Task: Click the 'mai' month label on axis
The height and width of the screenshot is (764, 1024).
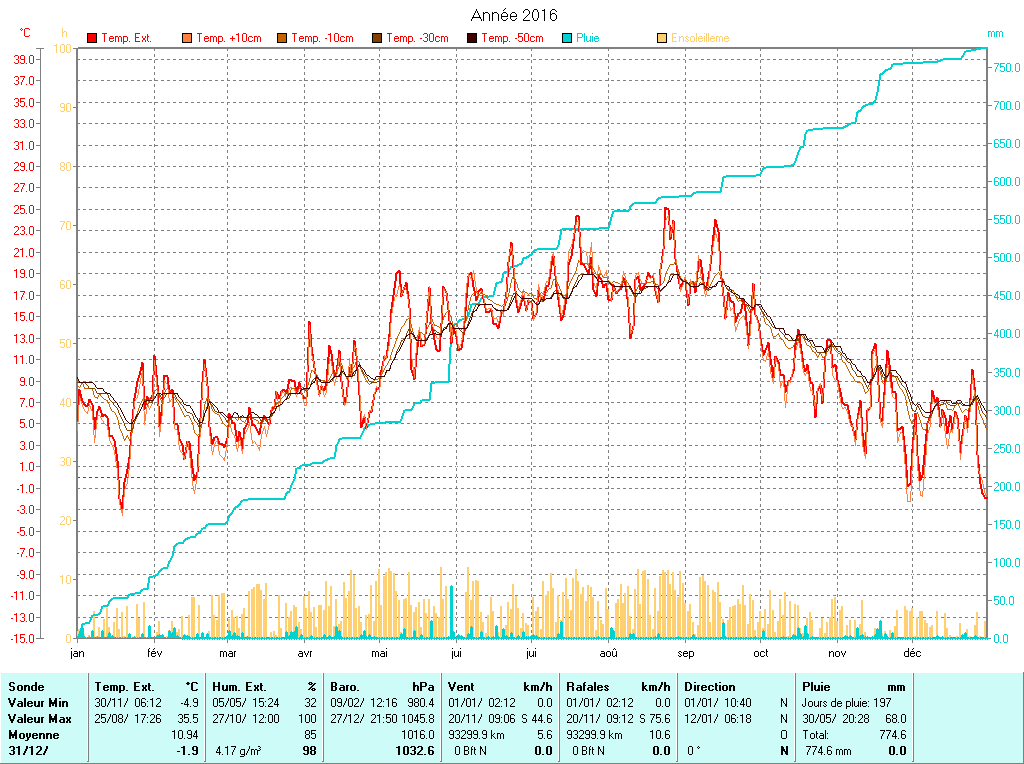Action: coord(379,653)
